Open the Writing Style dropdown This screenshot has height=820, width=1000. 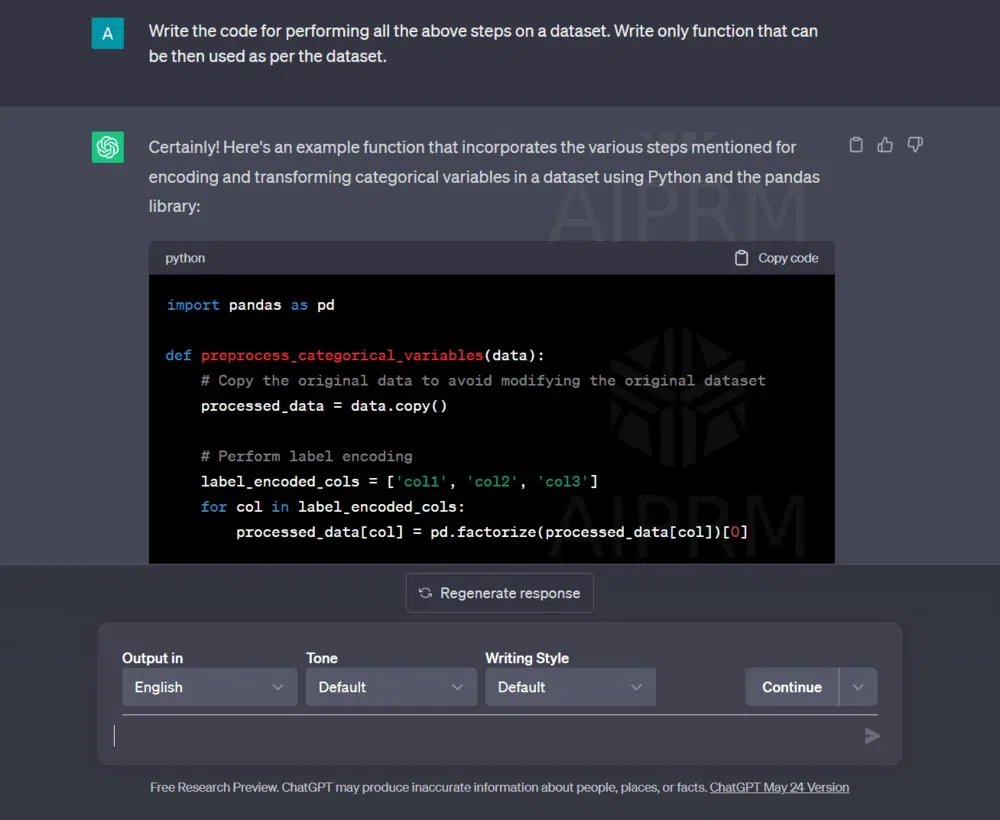point(570,687)
